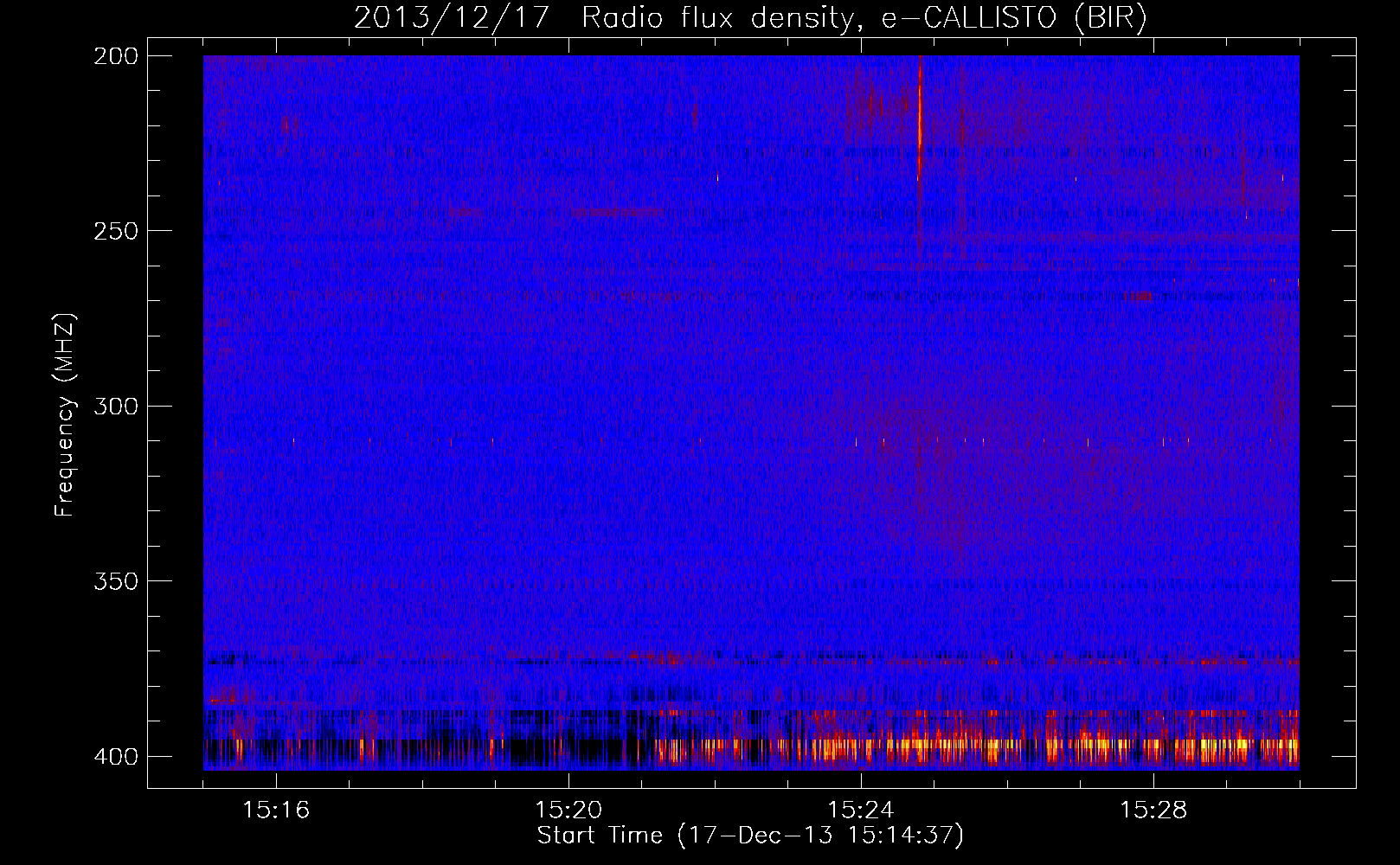Click the 400 frequency tick label
The height and width of the screenshot is (865, 1400).
click(x=115, y=757)
